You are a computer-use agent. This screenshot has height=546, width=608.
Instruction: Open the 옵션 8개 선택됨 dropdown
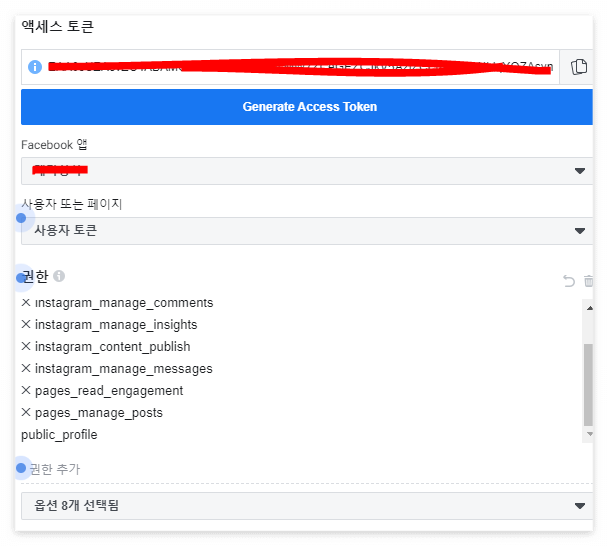307,506
